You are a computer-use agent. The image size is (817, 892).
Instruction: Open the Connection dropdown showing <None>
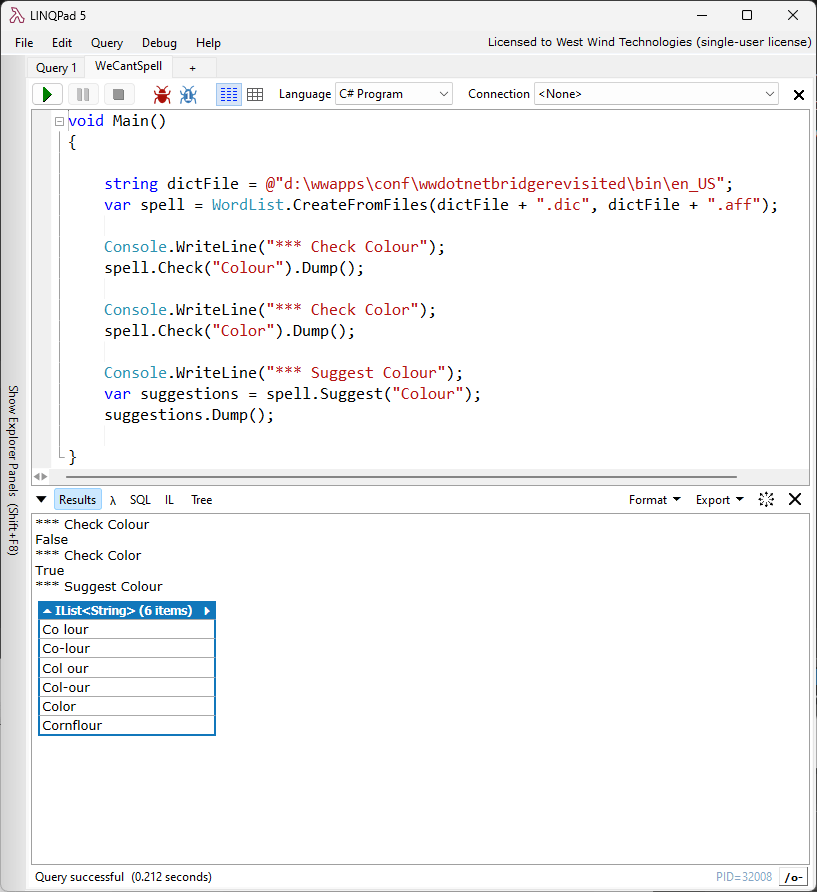pyautogui.click(x=657, y=94)
